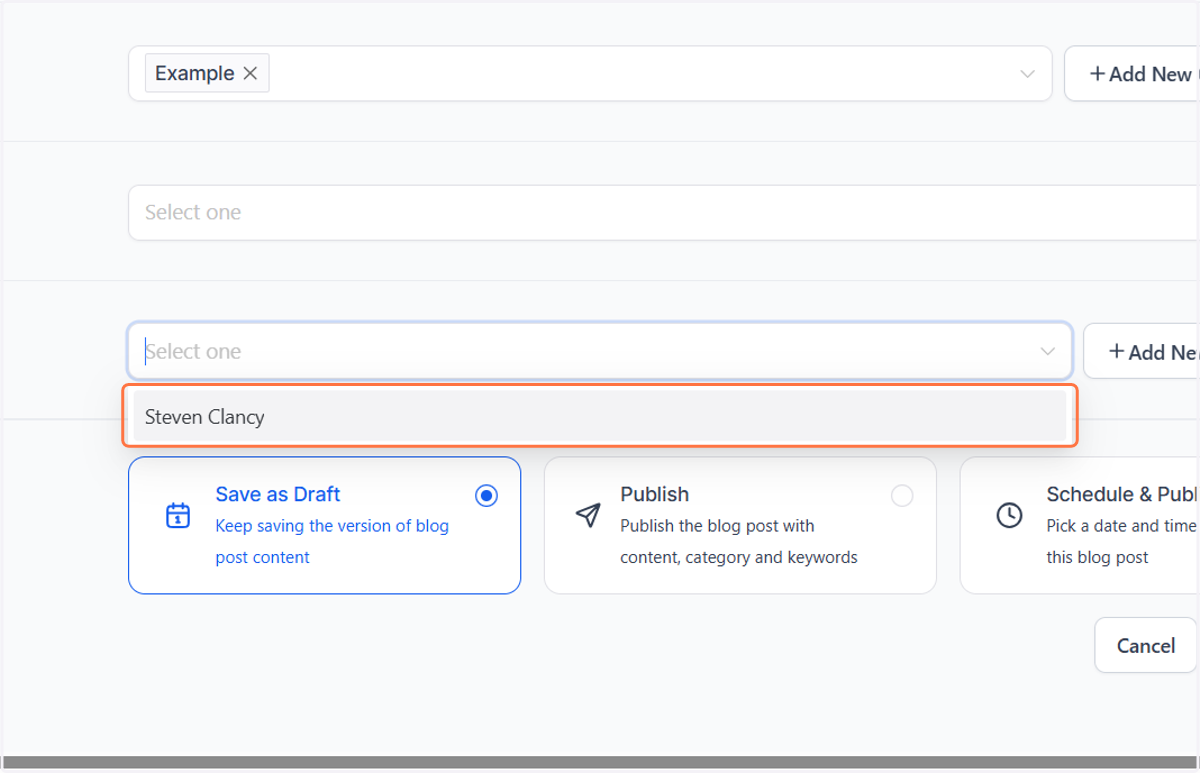Select the Save as Draft radio button
Screen dimensions: 1200x773
click(x=486, y=496)
